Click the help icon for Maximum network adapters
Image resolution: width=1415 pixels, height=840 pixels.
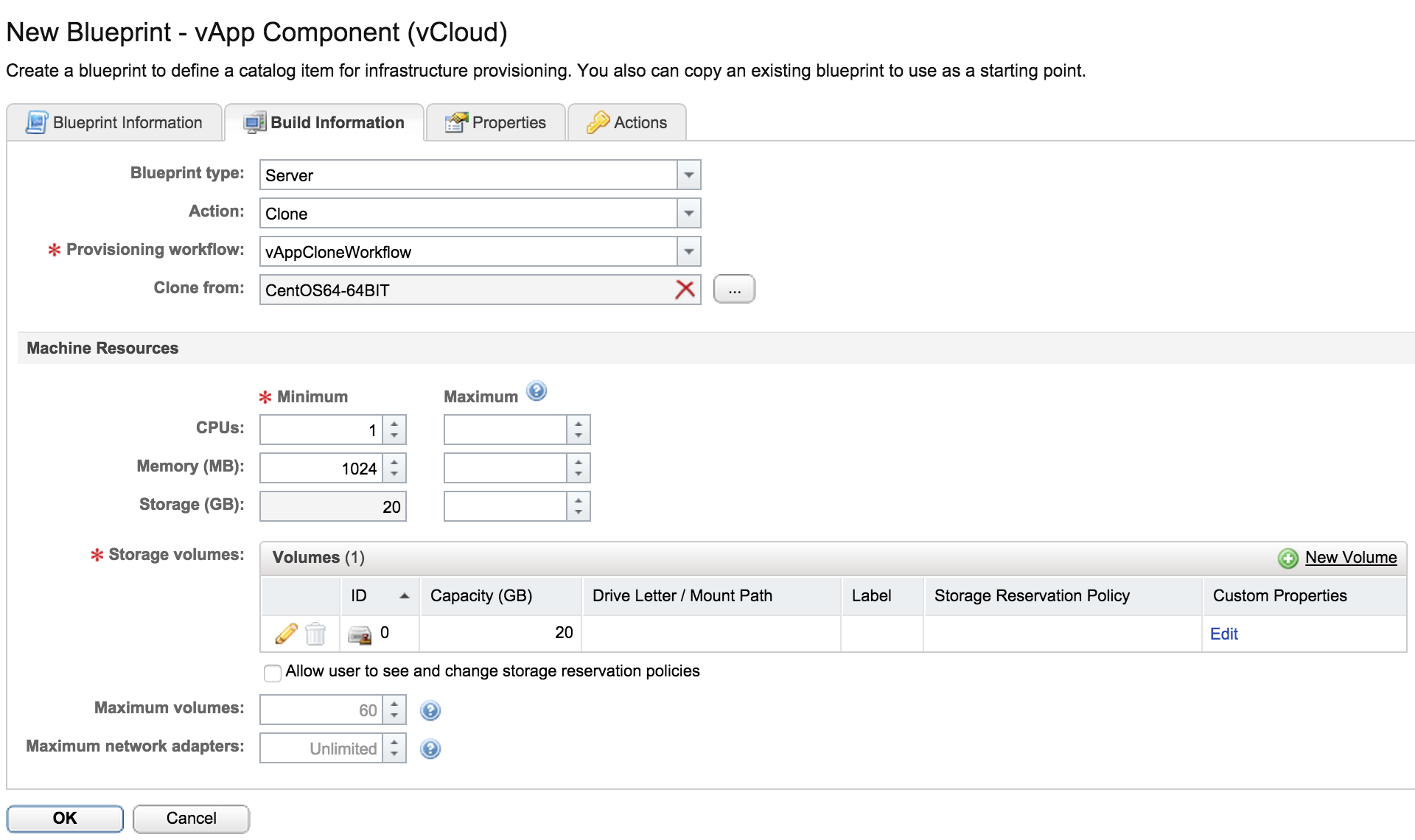[430, 749]
